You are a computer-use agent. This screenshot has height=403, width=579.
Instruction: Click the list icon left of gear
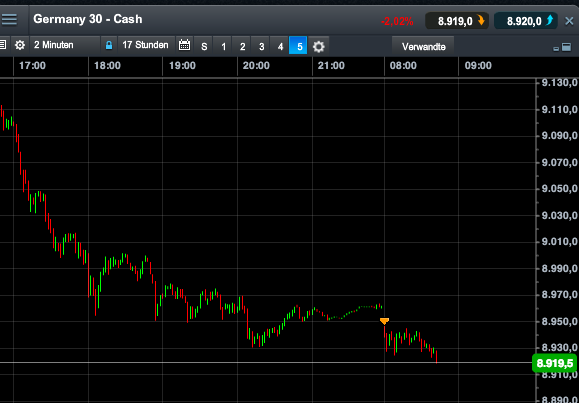pos(3,45)
